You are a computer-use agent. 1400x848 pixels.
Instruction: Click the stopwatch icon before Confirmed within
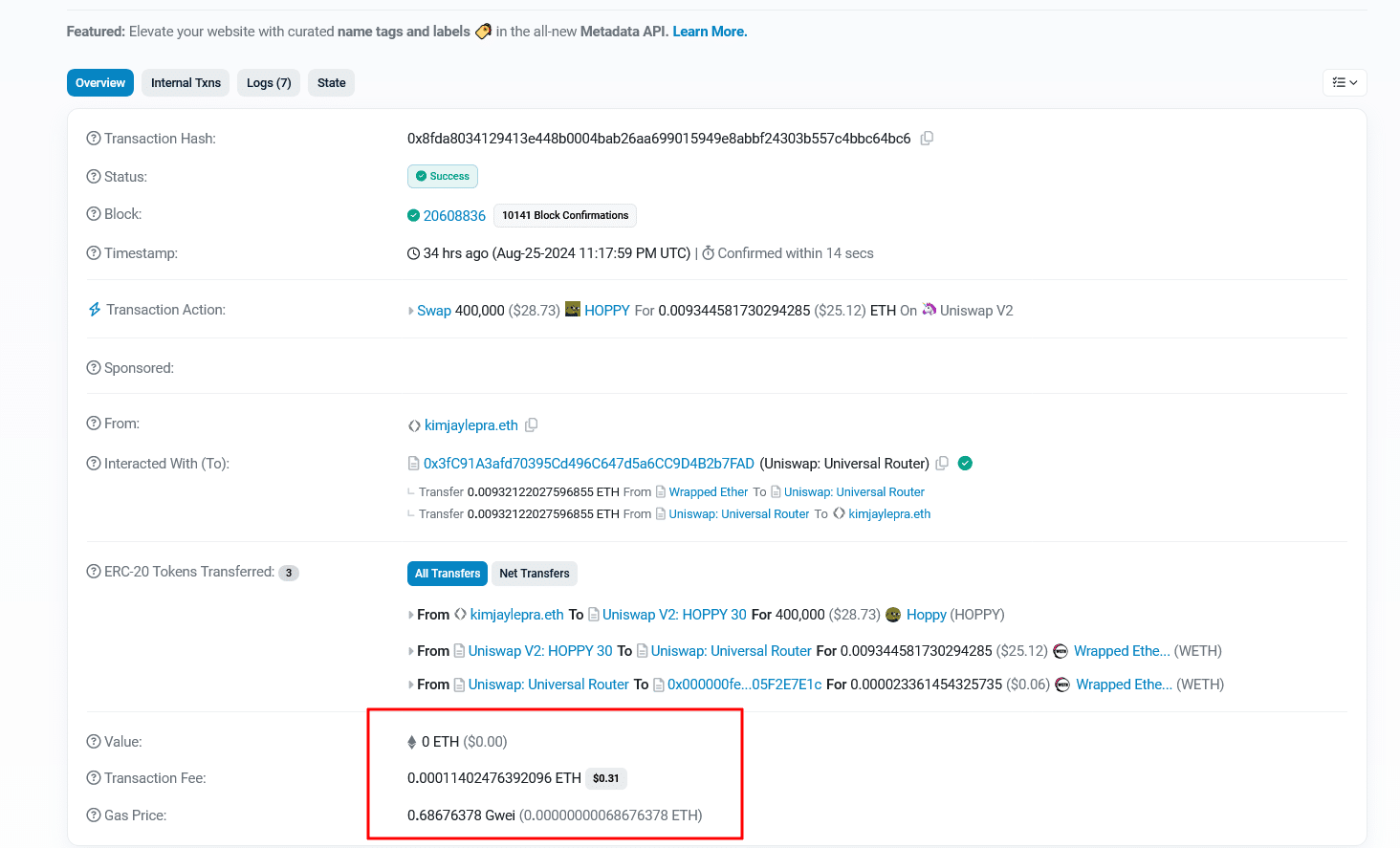709,253
